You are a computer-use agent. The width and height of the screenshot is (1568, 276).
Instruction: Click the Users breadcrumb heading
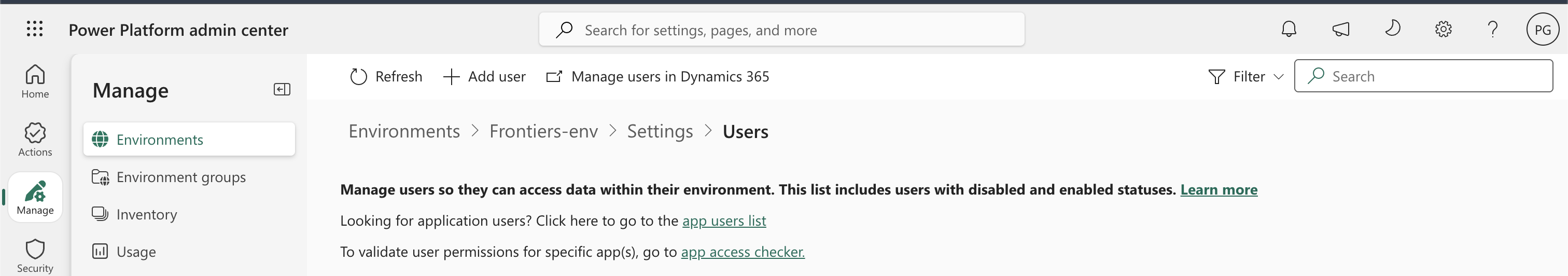point(745,132)
